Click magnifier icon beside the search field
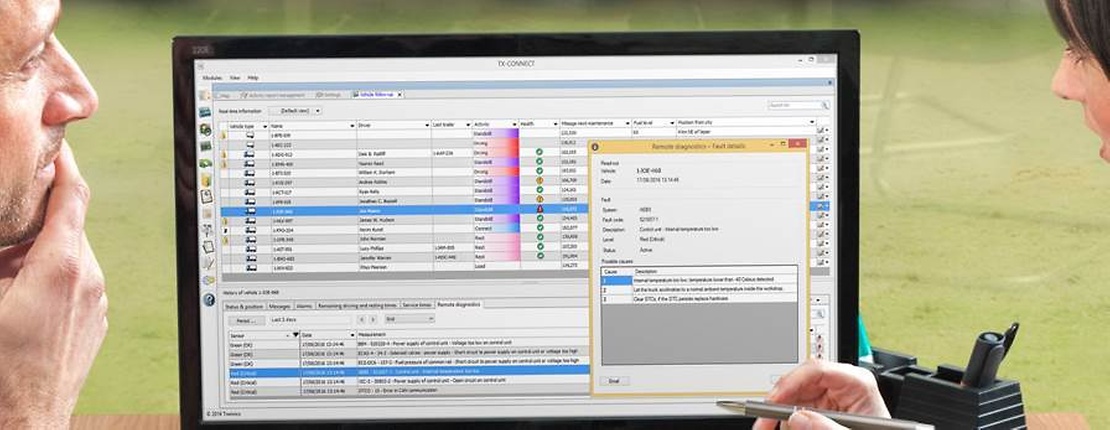Screen dimensions: 1110x430 825,105
